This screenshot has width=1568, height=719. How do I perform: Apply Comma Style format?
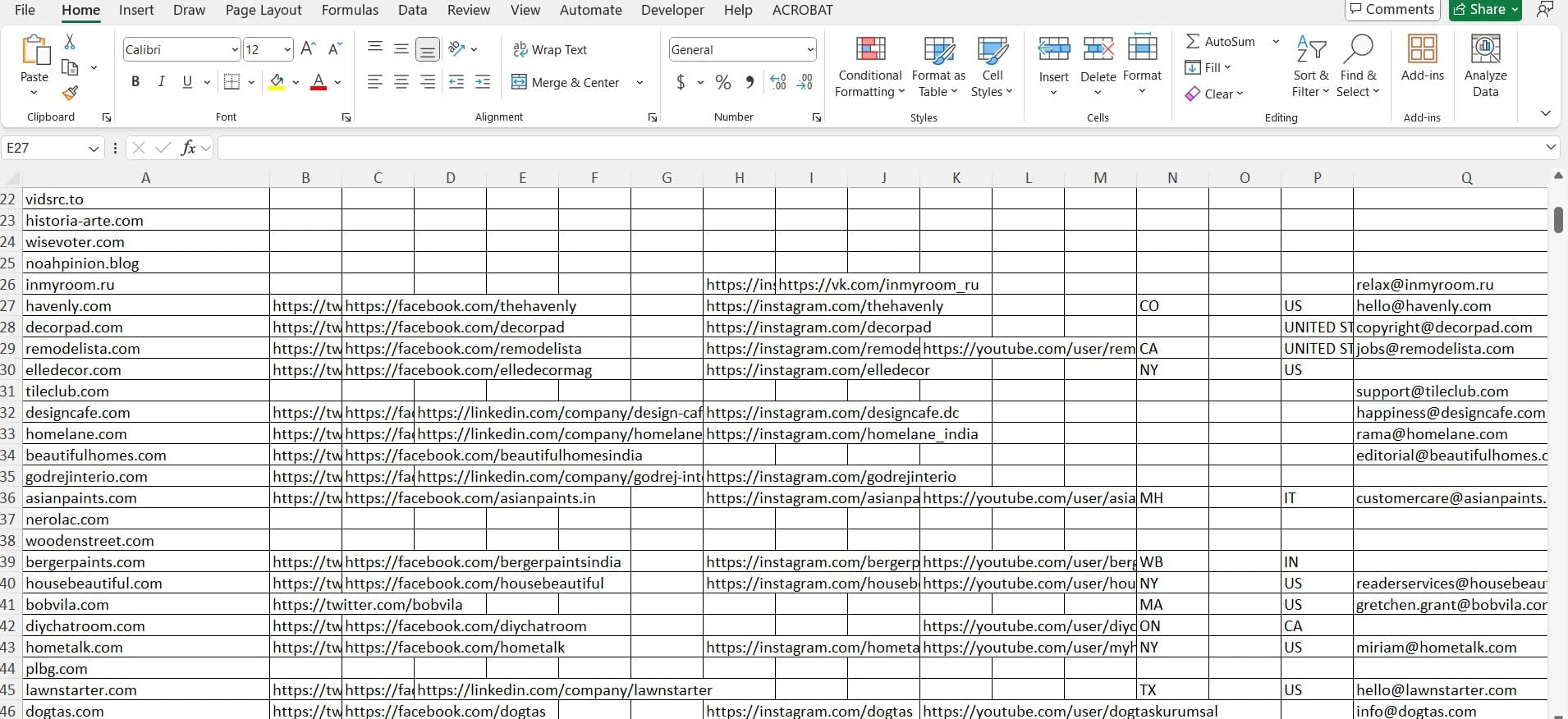tap(750, 82)
